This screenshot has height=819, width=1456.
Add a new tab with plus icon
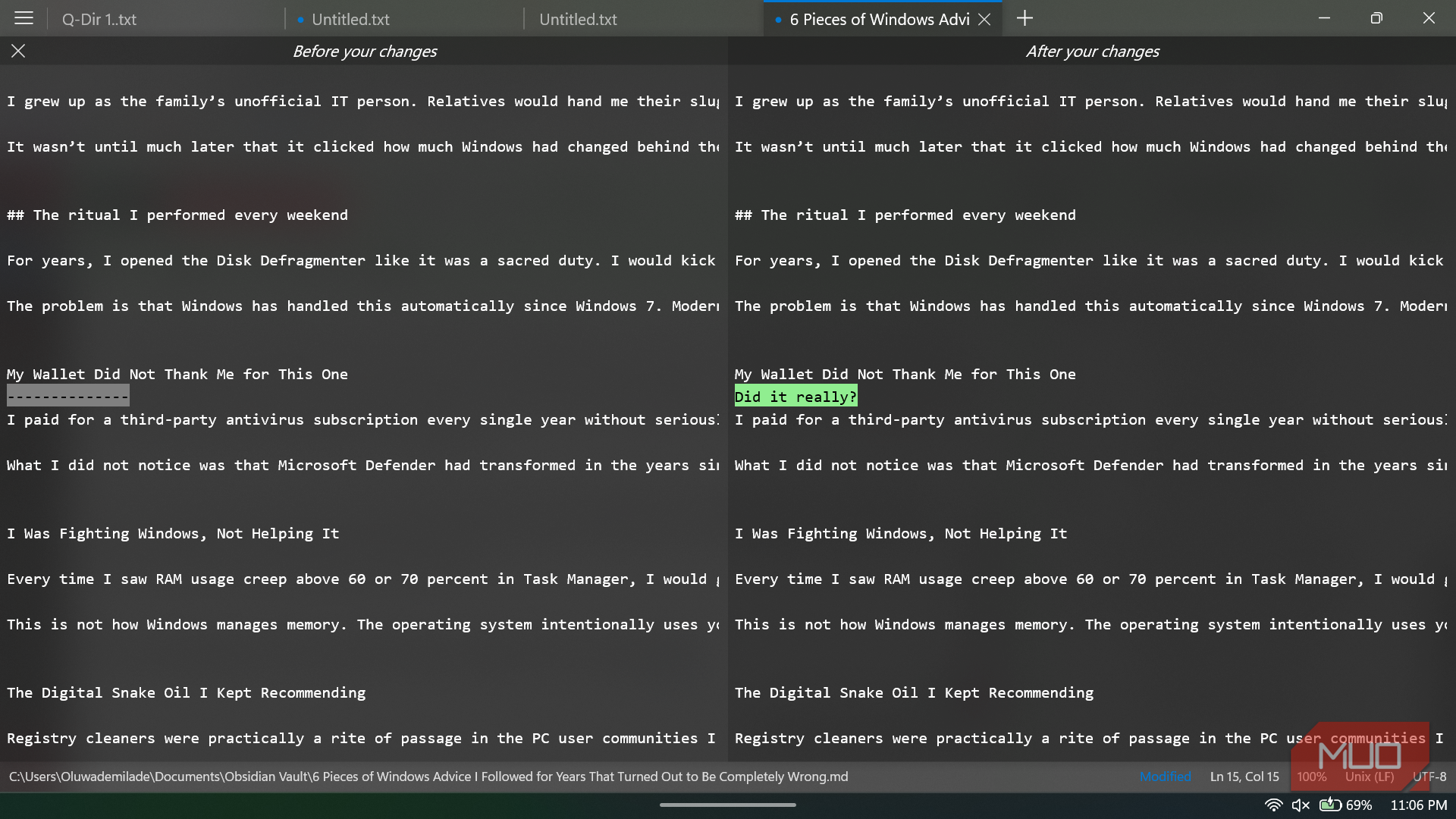coord(1025,18)
